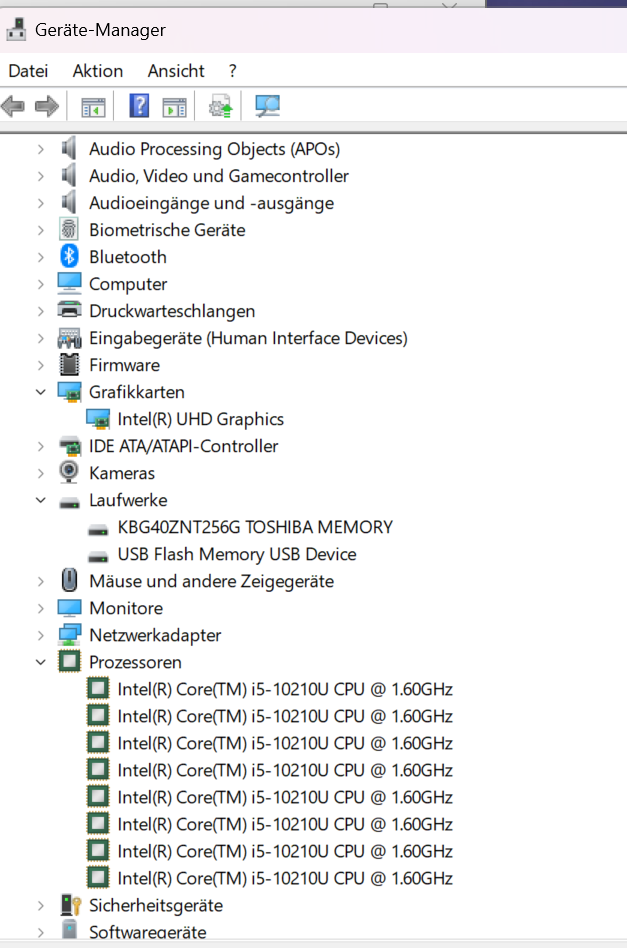Image resolution: width=627 pixels, height=948 pixels.
Task: Click the Back arrow toolbar button
Action: (13, 106)
